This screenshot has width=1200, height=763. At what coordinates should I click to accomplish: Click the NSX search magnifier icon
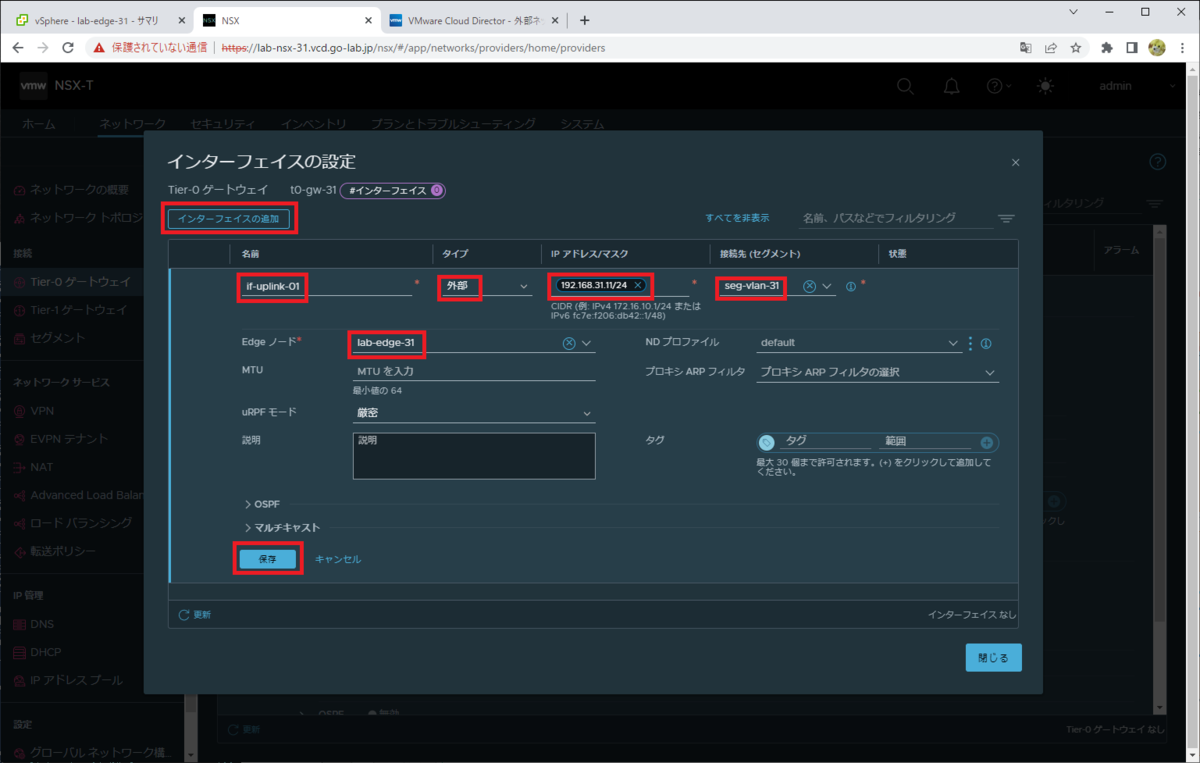pyautogui.click(x=905, y=86)
